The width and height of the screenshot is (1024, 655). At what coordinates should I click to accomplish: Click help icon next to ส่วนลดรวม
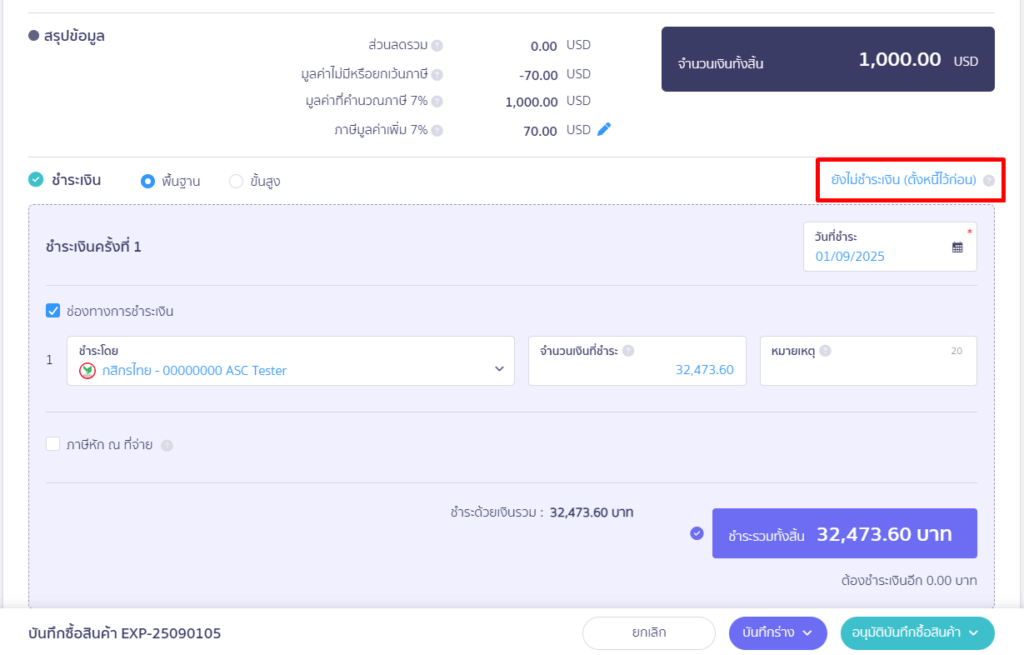437,46
